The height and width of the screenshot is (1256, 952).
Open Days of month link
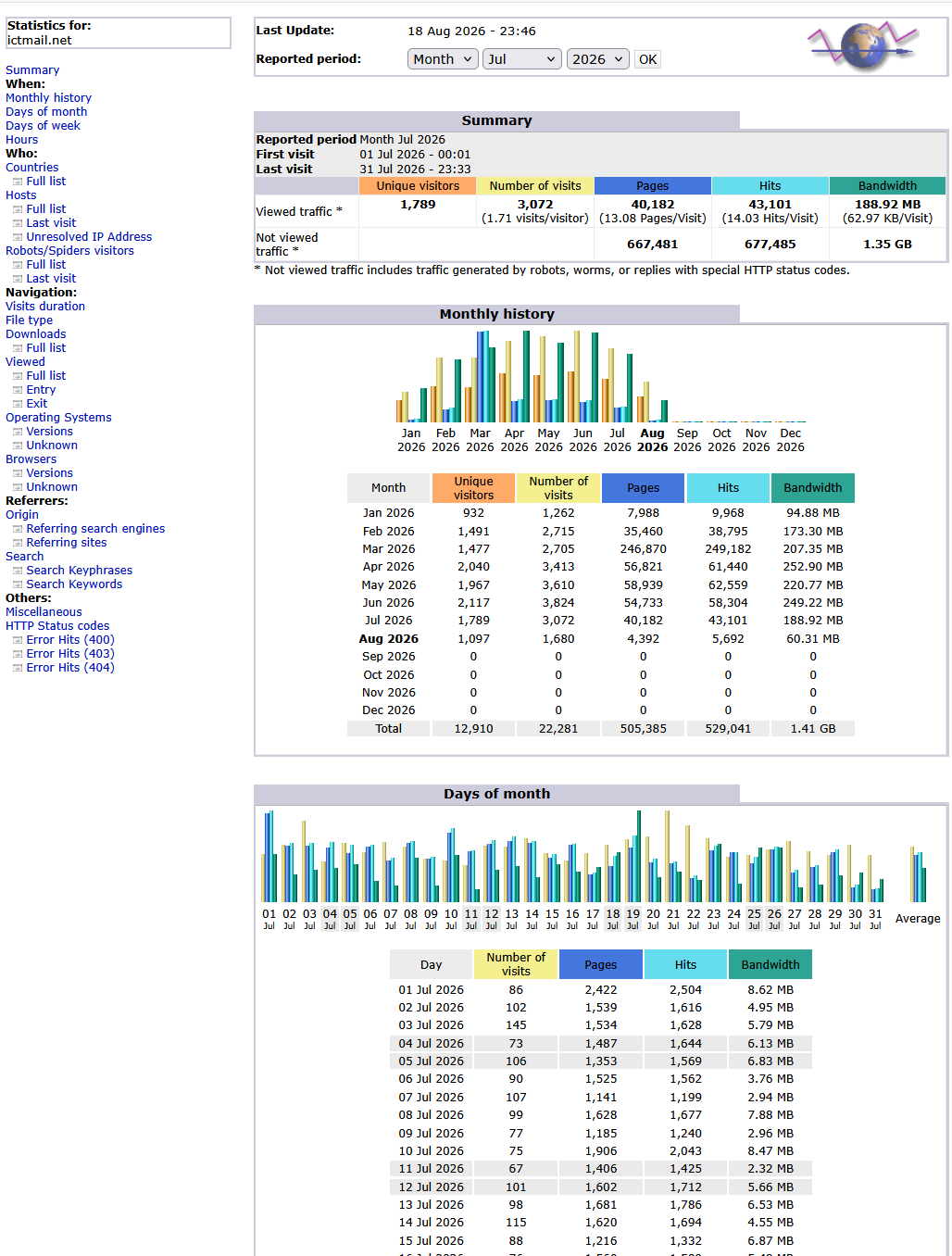coord(46,112)
